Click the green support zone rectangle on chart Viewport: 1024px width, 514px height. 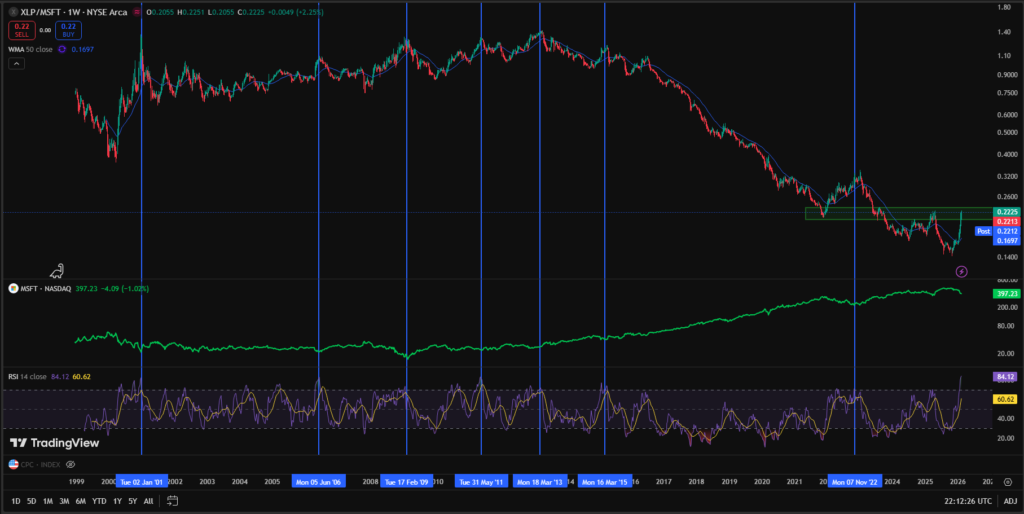coord(899,213)
